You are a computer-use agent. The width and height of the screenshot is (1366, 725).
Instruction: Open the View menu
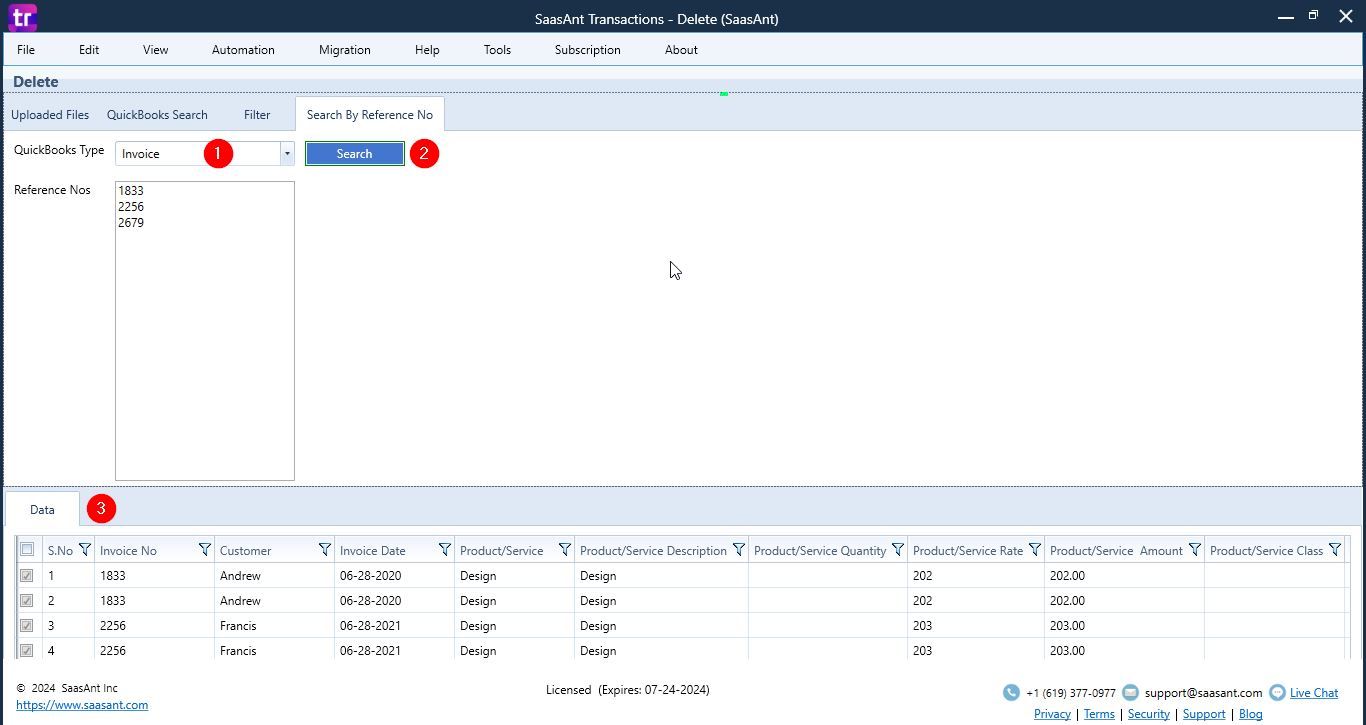[x=155, y=50]
